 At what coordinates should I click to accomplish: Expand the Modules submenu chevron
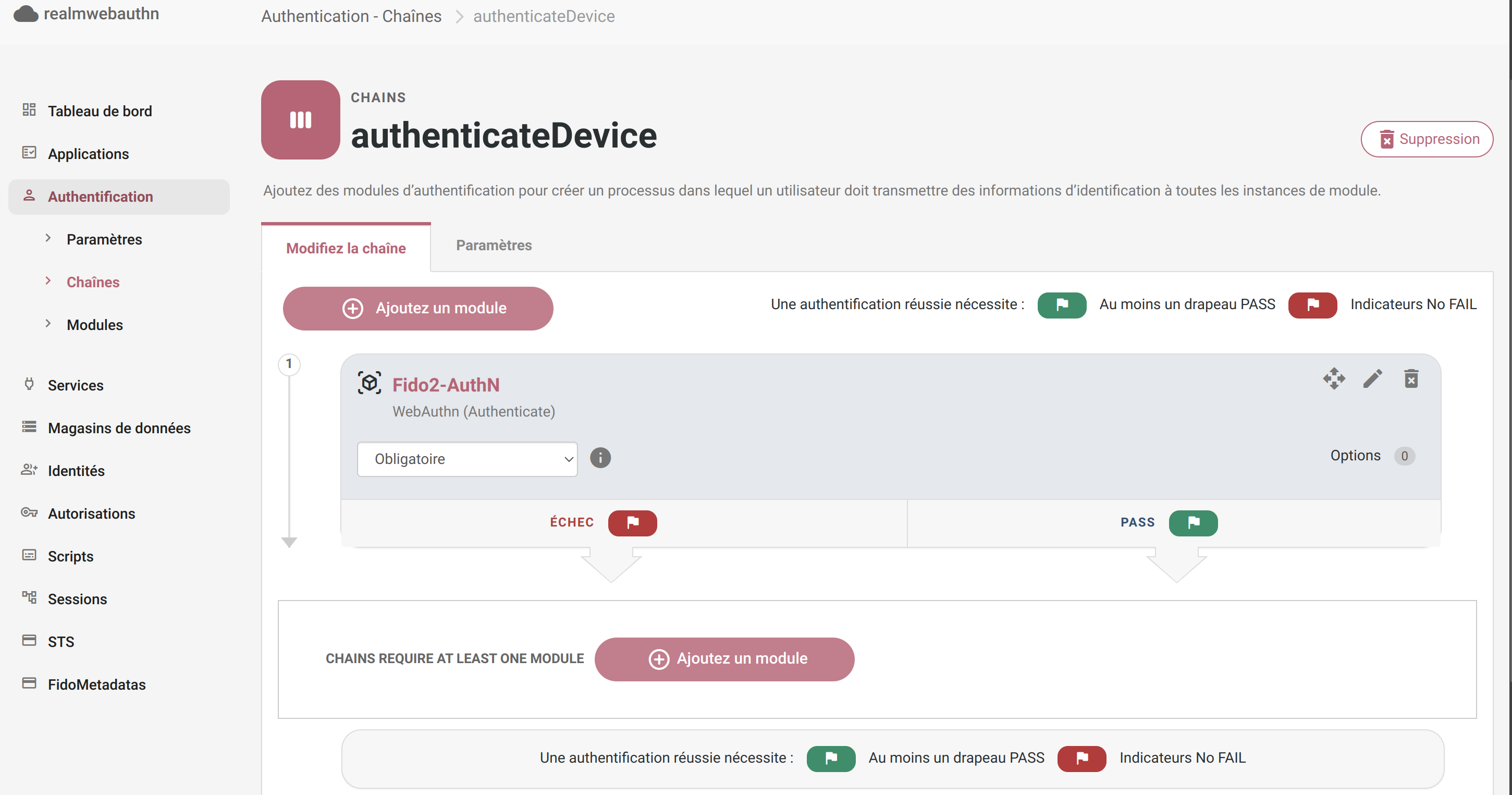pyautogui.click(x=48, y=324)
